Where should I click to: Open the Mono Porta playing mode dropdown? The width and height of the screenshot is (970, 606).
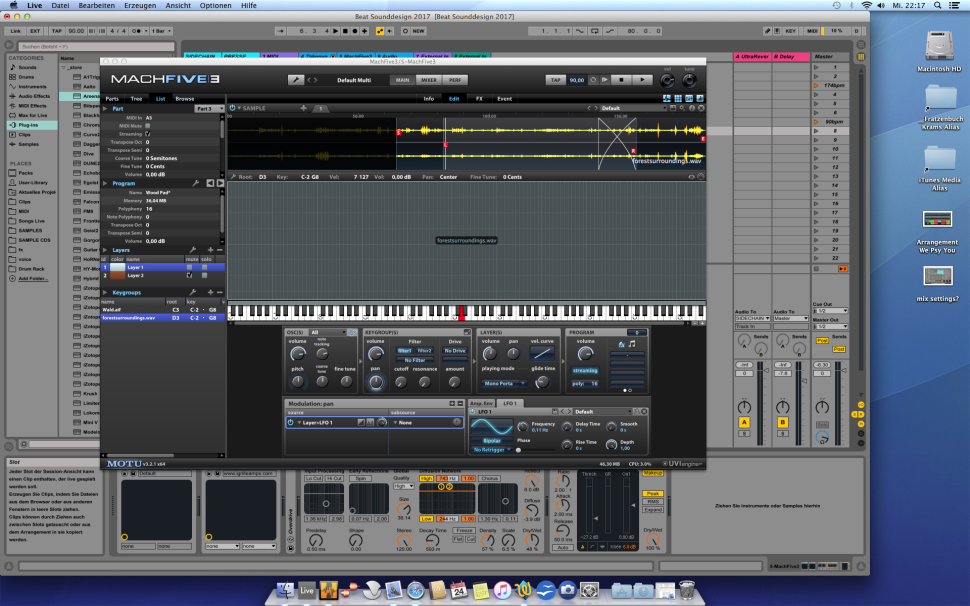(503, 383)
